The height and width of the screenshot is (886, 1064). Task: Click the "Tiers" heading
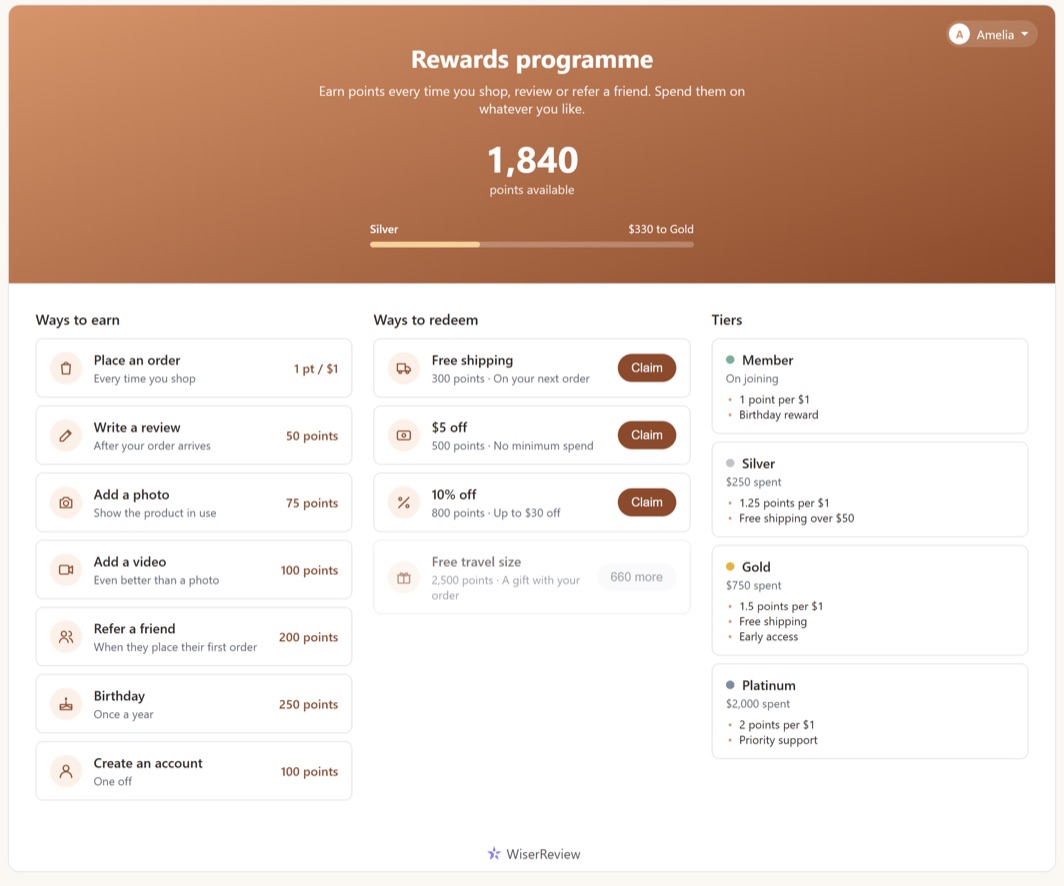pyautogui.click(x=727, y=320)
